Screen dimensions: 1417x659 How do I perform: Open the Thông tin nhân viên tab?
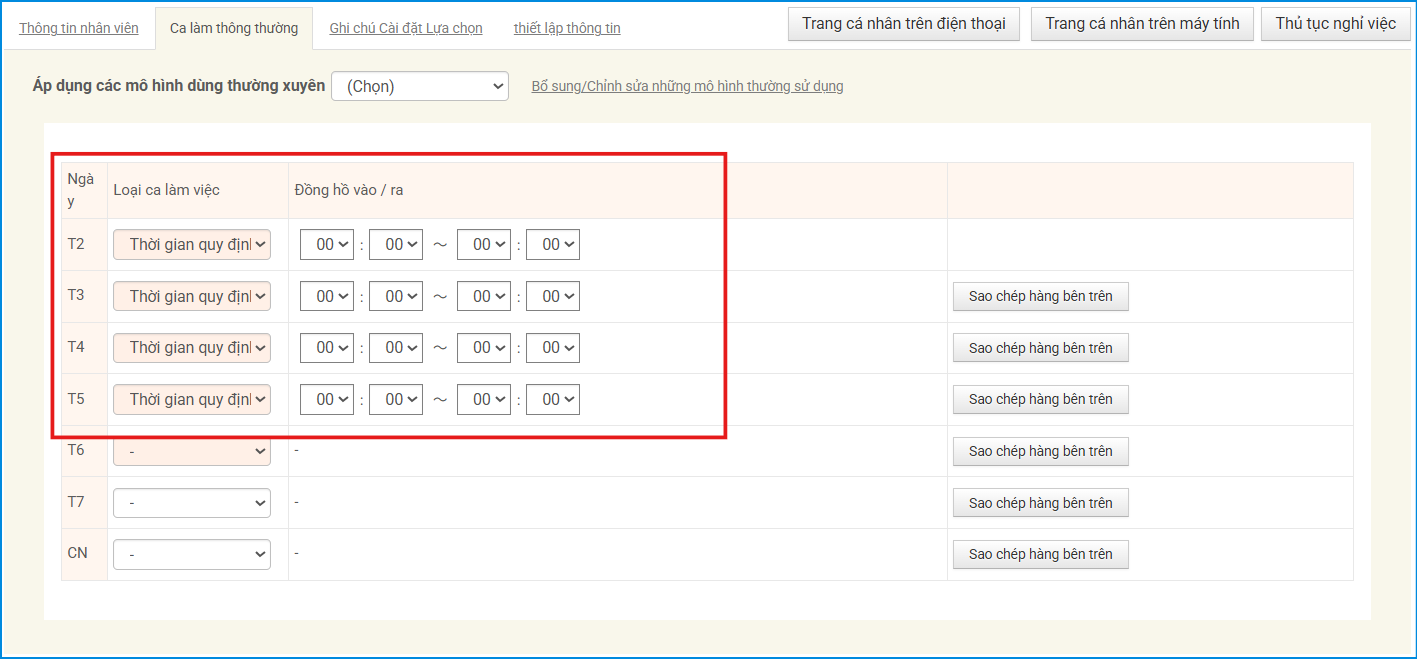78,28
